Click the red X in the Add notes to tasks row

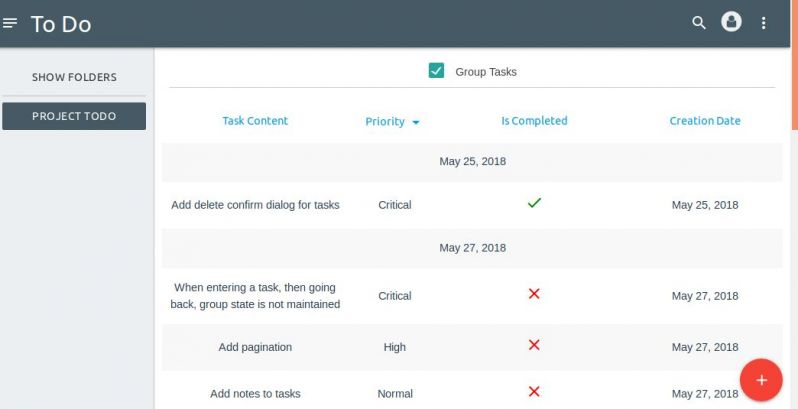534,391
